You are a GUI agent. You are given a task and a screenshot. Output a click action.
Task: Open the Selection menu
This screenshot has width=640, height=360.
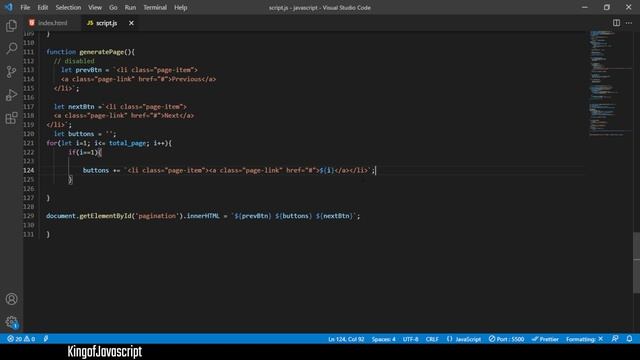pyautogui.click(x=68, y=7)
